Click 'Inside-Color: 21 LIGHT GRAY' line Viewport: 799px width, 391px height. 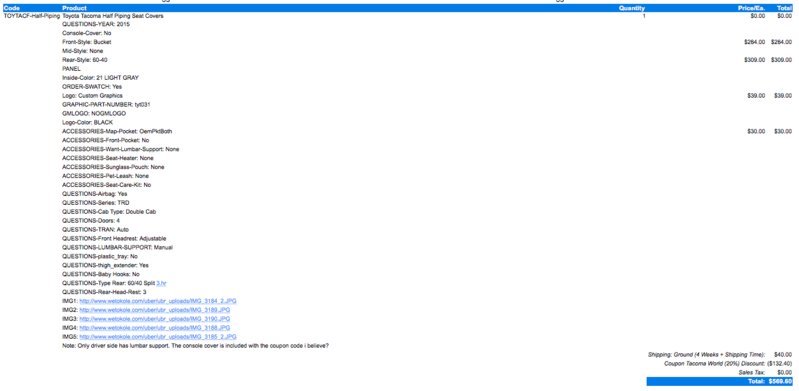(100, 78)
